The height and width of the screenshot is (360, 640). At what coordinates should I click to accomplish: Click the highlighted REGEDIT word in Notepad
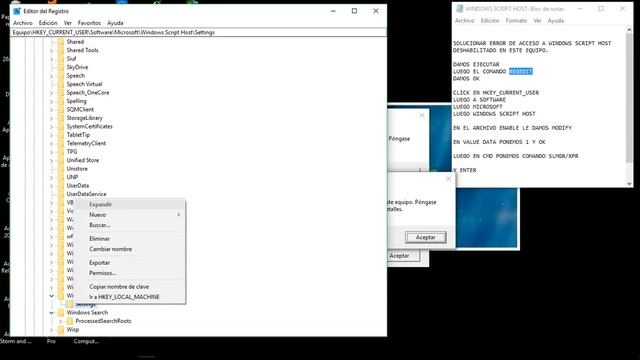click(520, 71)
